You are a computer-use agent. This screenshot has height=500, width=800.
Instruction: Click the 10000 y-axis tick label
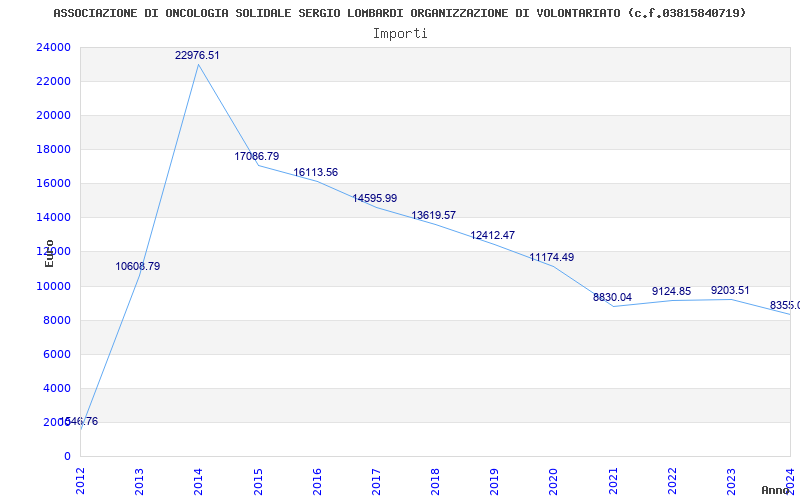[54, 286]
